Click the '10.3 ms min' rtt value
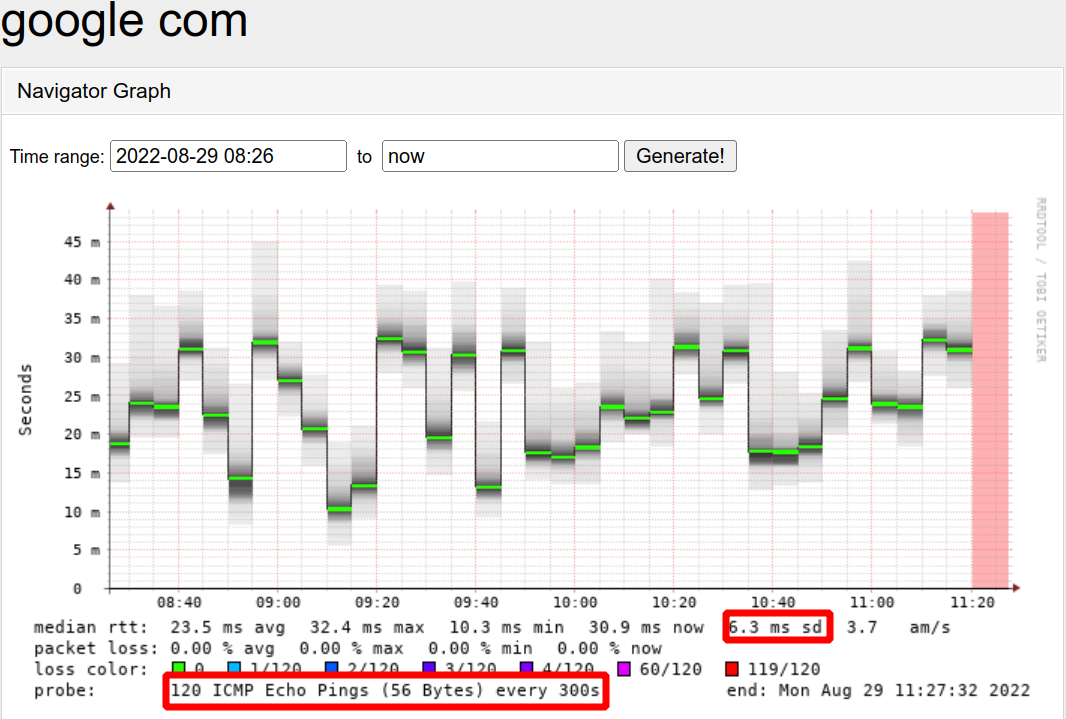1066x719 pixels. (x=506, y=627)
